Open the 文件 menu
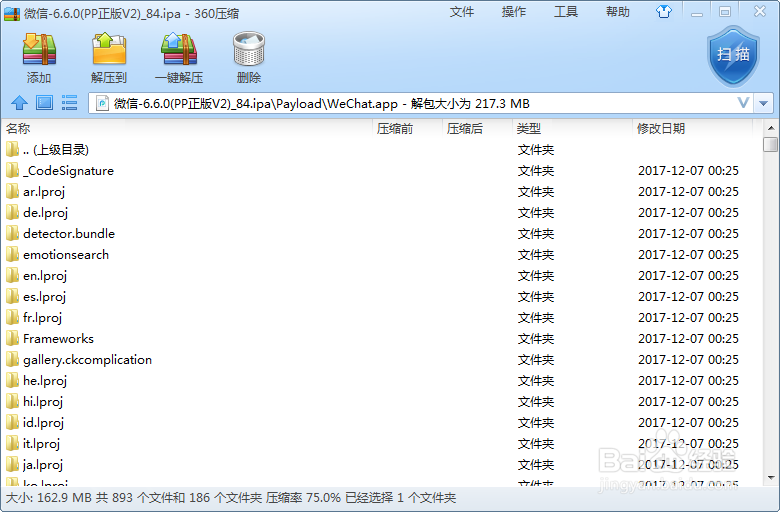This screenshot has width=780, height=512. (x=462, y=12)
